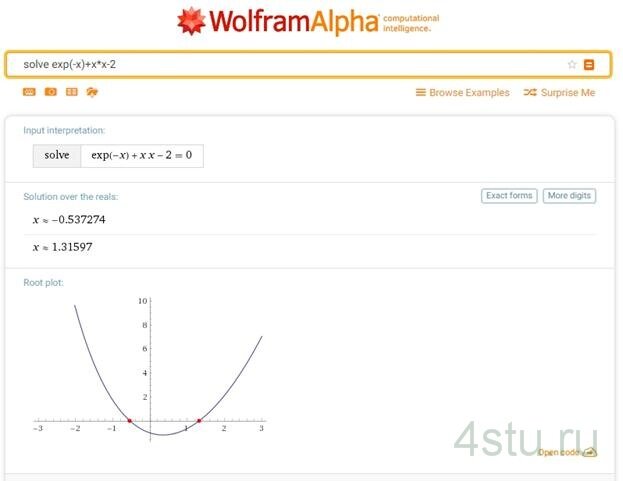Open the extended keyboard icon
The height and width of the screenshot is (481, 623).
pos(29,92)
